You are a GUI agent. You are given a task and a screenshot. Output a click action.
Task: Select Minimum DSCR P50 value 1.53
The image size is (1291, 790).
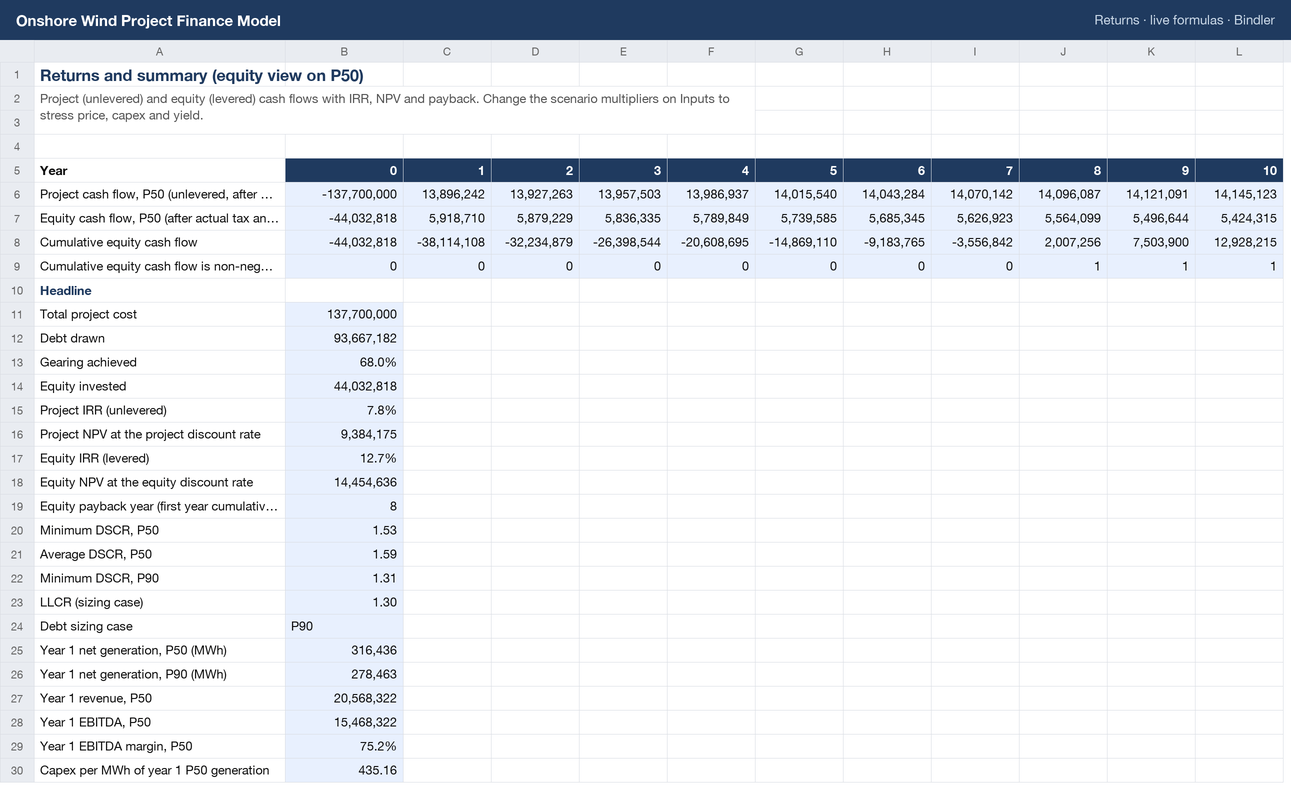[344, 530]
